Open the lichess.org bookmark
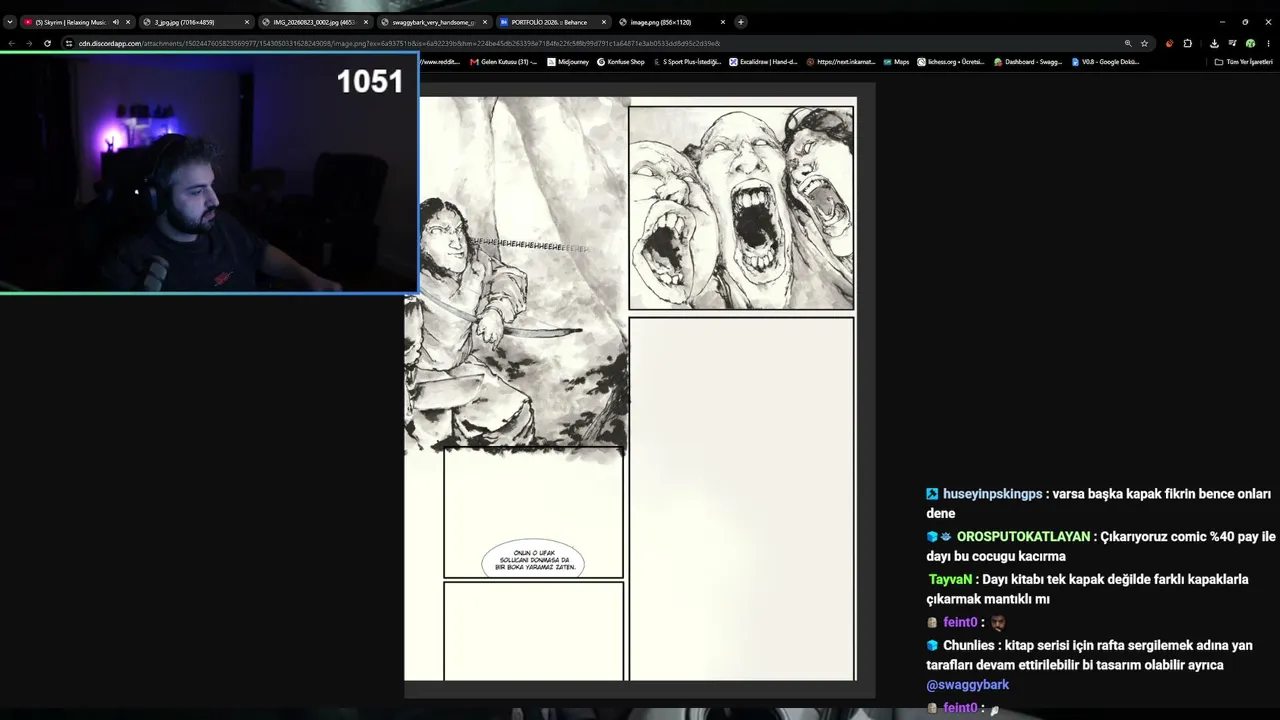Image resolution: width=1280 pixels, height=720 pixels. click(951, 62)
